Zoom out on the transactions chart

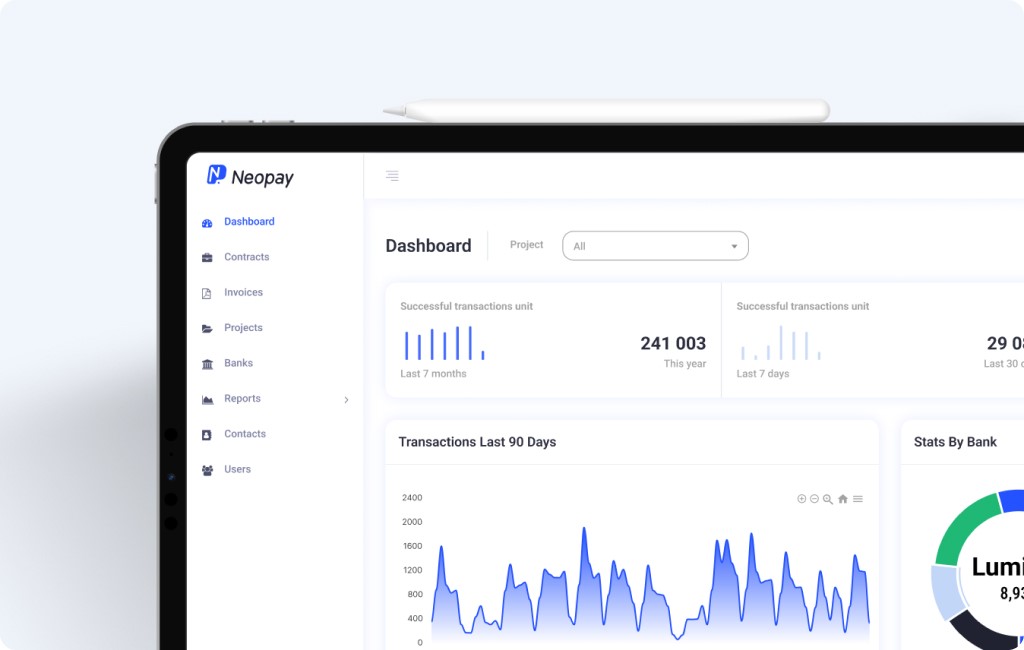click(x=814, y=498)
